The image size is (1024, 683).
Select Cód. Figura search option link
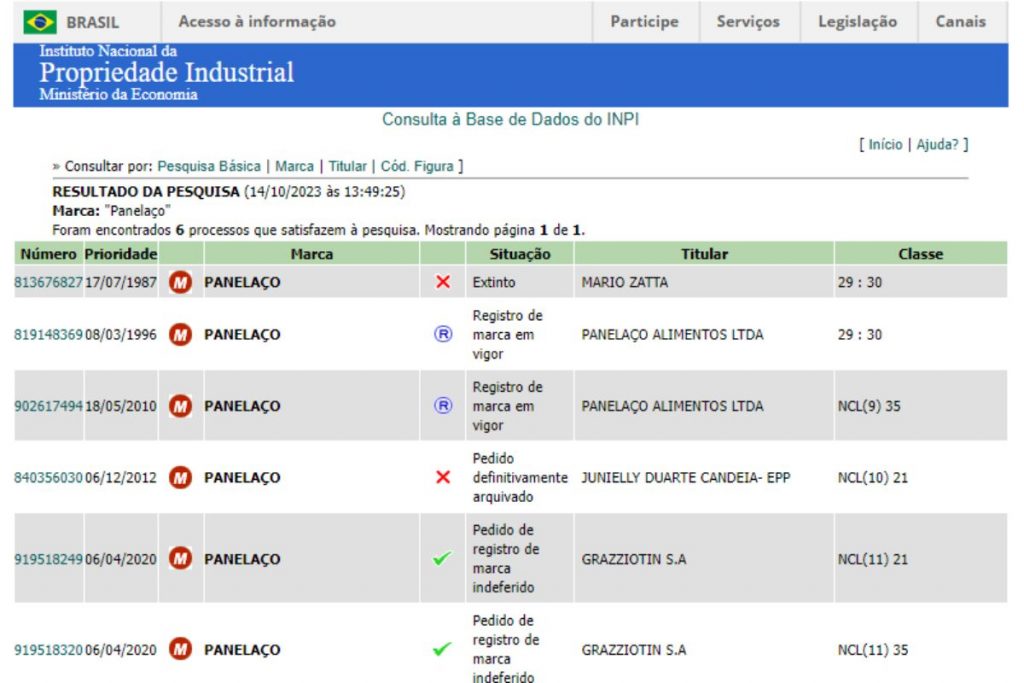point(417,167)
